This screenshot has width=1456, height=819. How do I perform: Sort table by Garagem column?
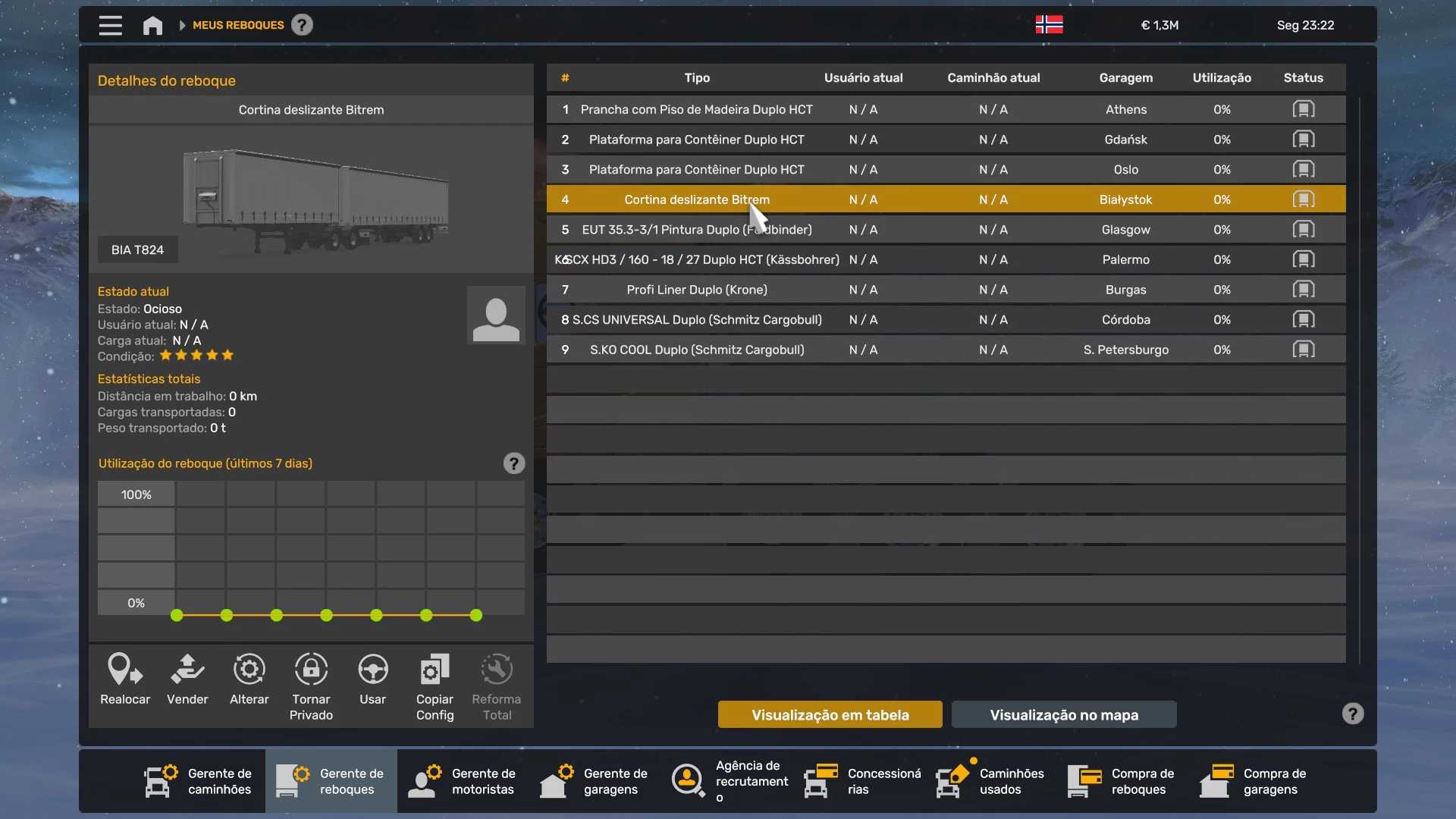coord(1125,77)
